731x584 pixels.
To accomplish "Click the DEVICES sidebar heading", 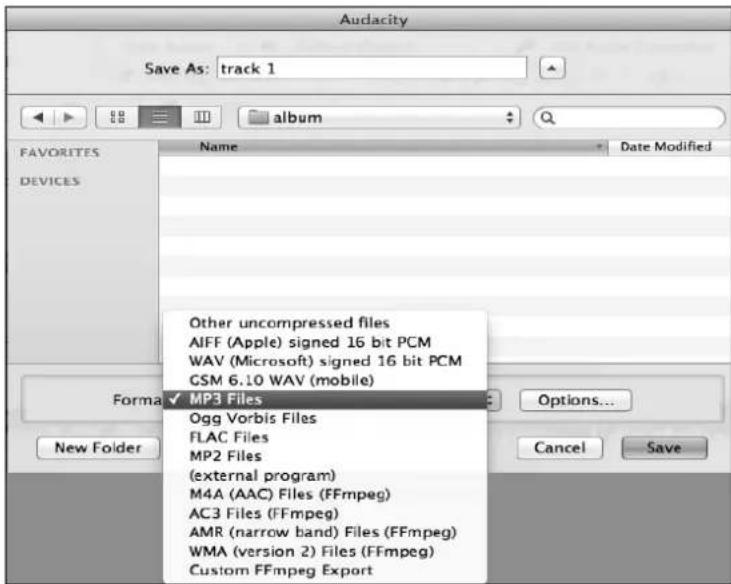I will point(50,181).
